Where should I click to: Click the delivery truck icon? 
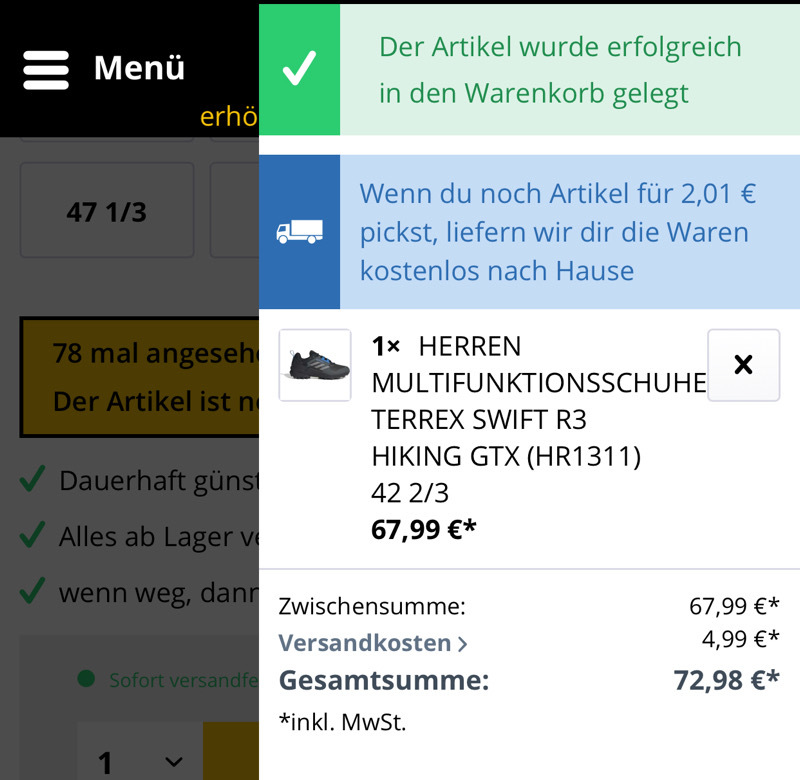coord(299,232)
